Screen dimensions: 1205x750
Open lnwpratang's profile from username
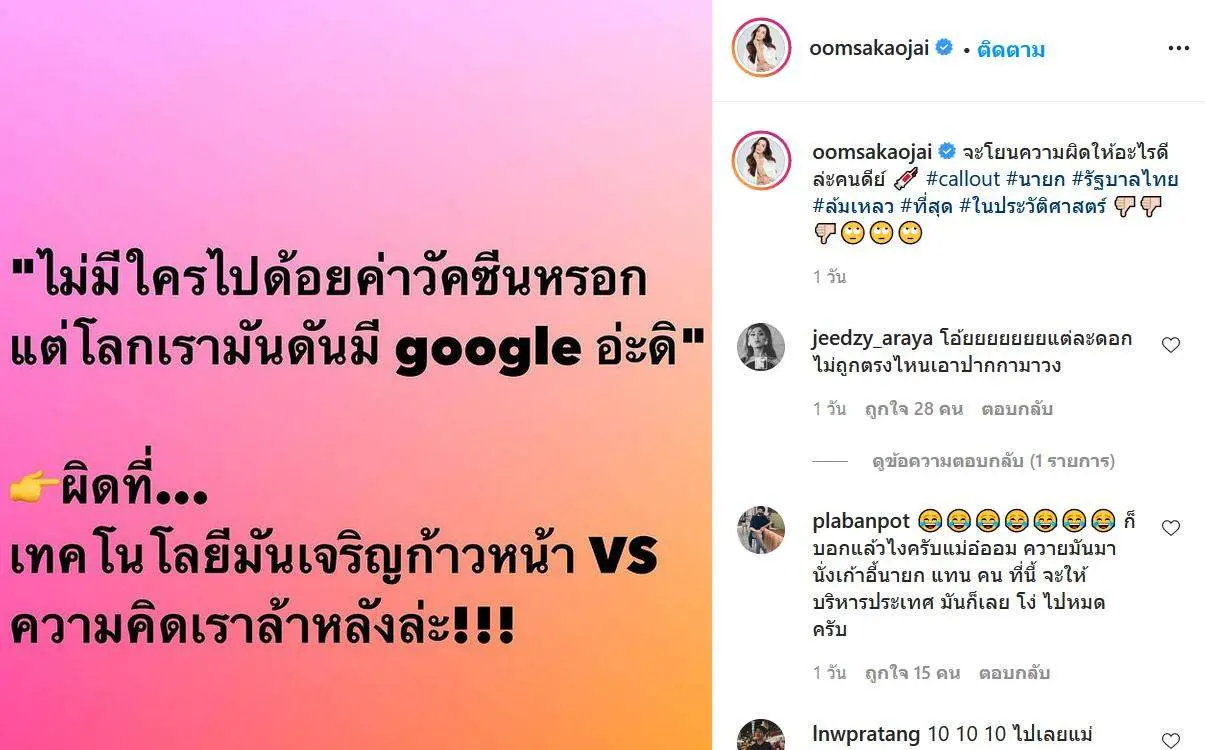pyautogui.click(x=866, y=734)
